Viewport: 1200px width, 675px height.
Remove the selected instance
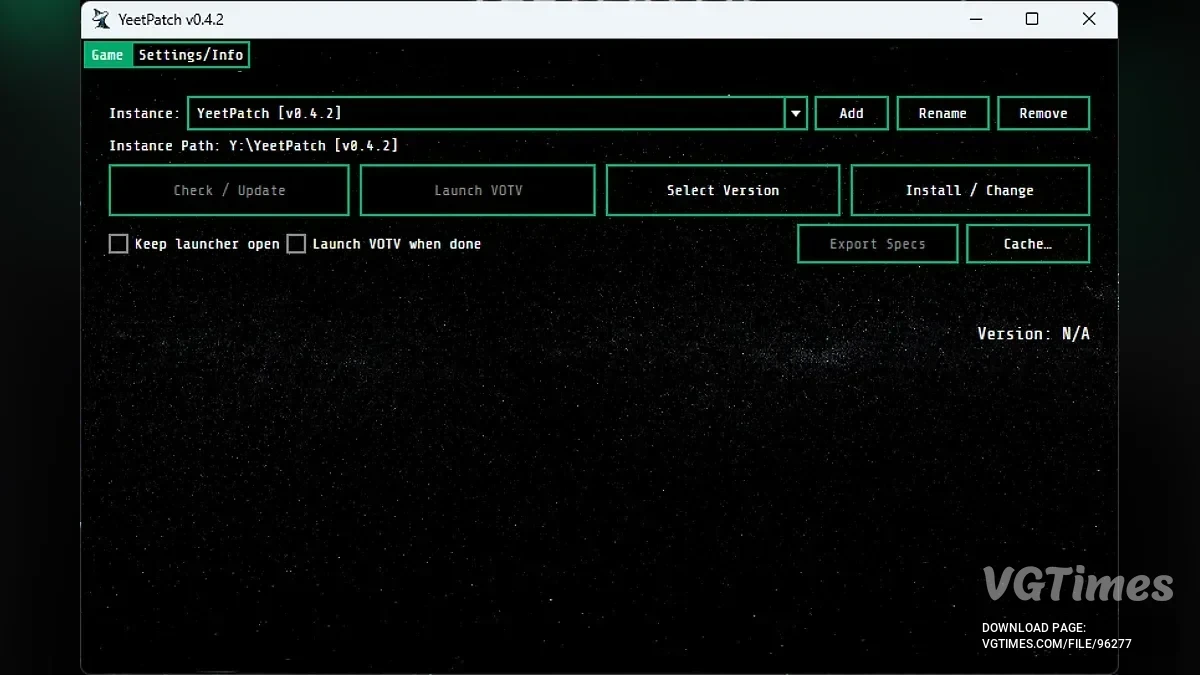[1043, 113]
